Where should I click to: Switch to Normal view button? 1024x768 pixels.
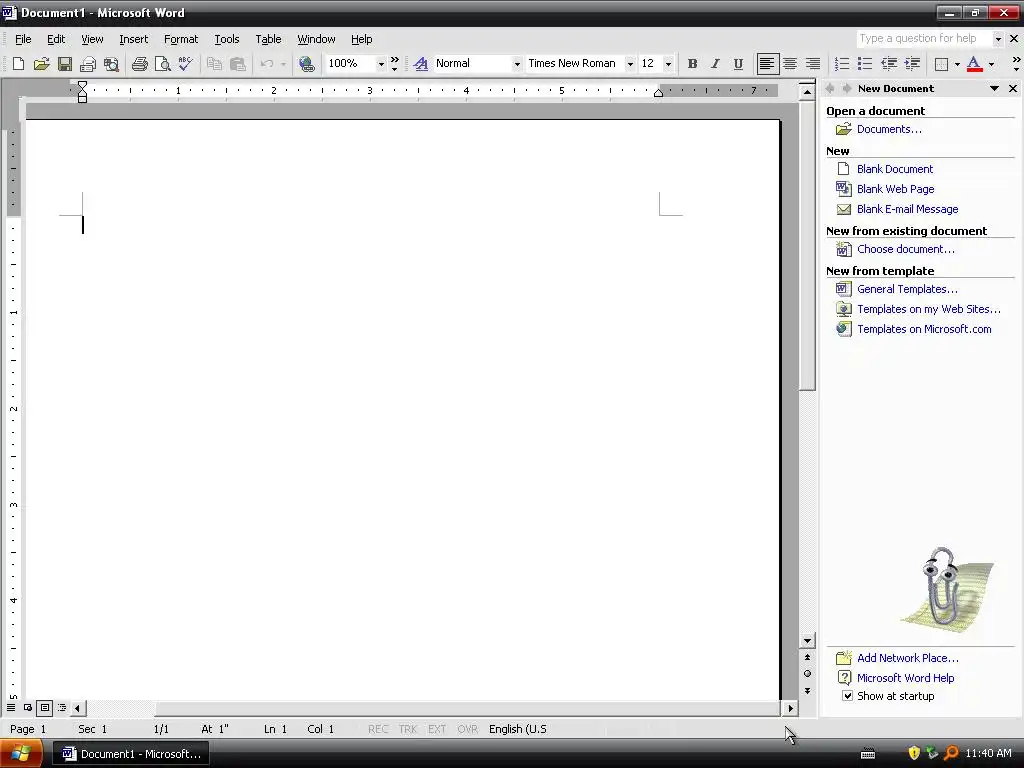pyautogui.click(x=11, y=707)
